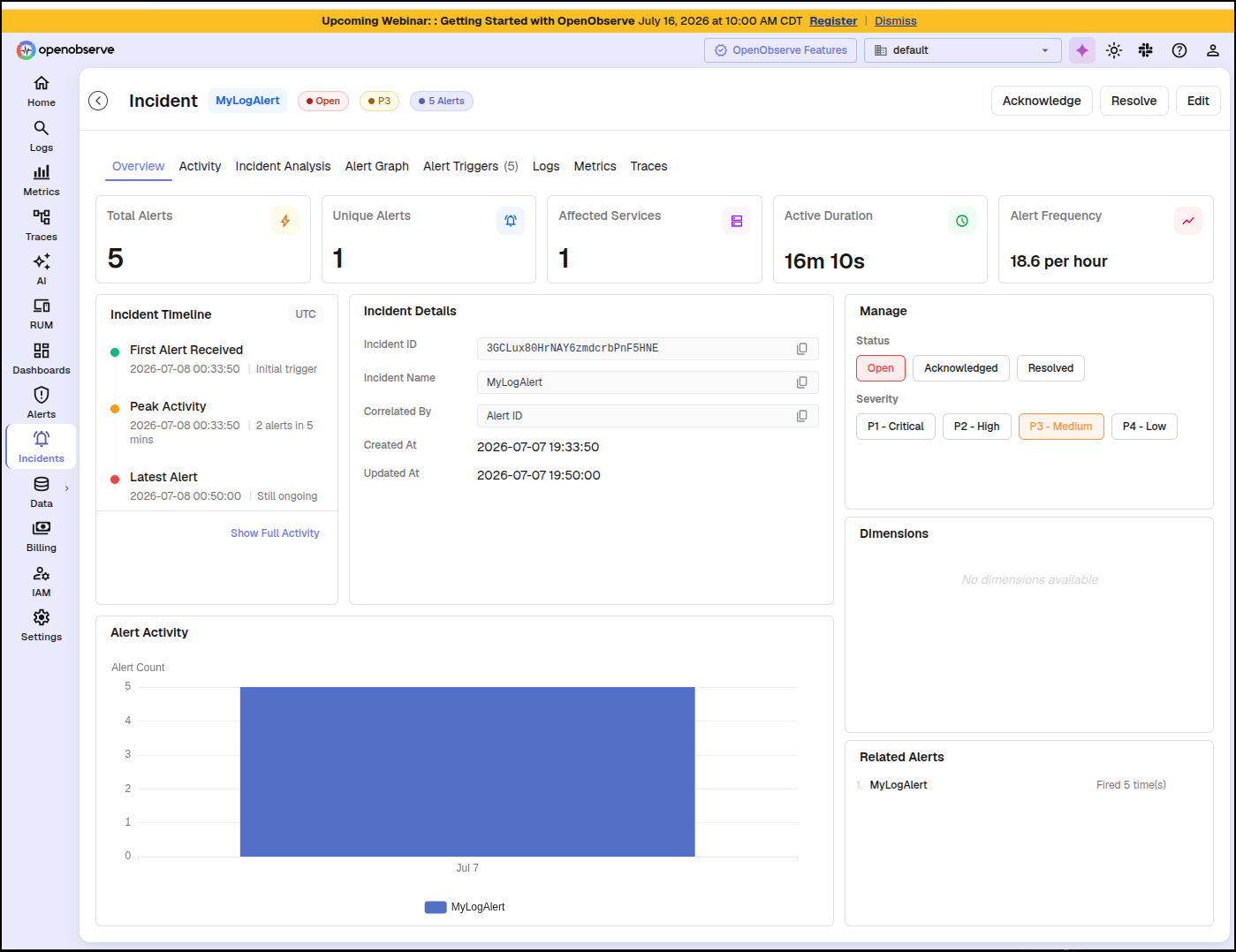The height and width of the screenshot is (952, 1236).
Task: Click the P3 header badge
Action: coord(379,101)
